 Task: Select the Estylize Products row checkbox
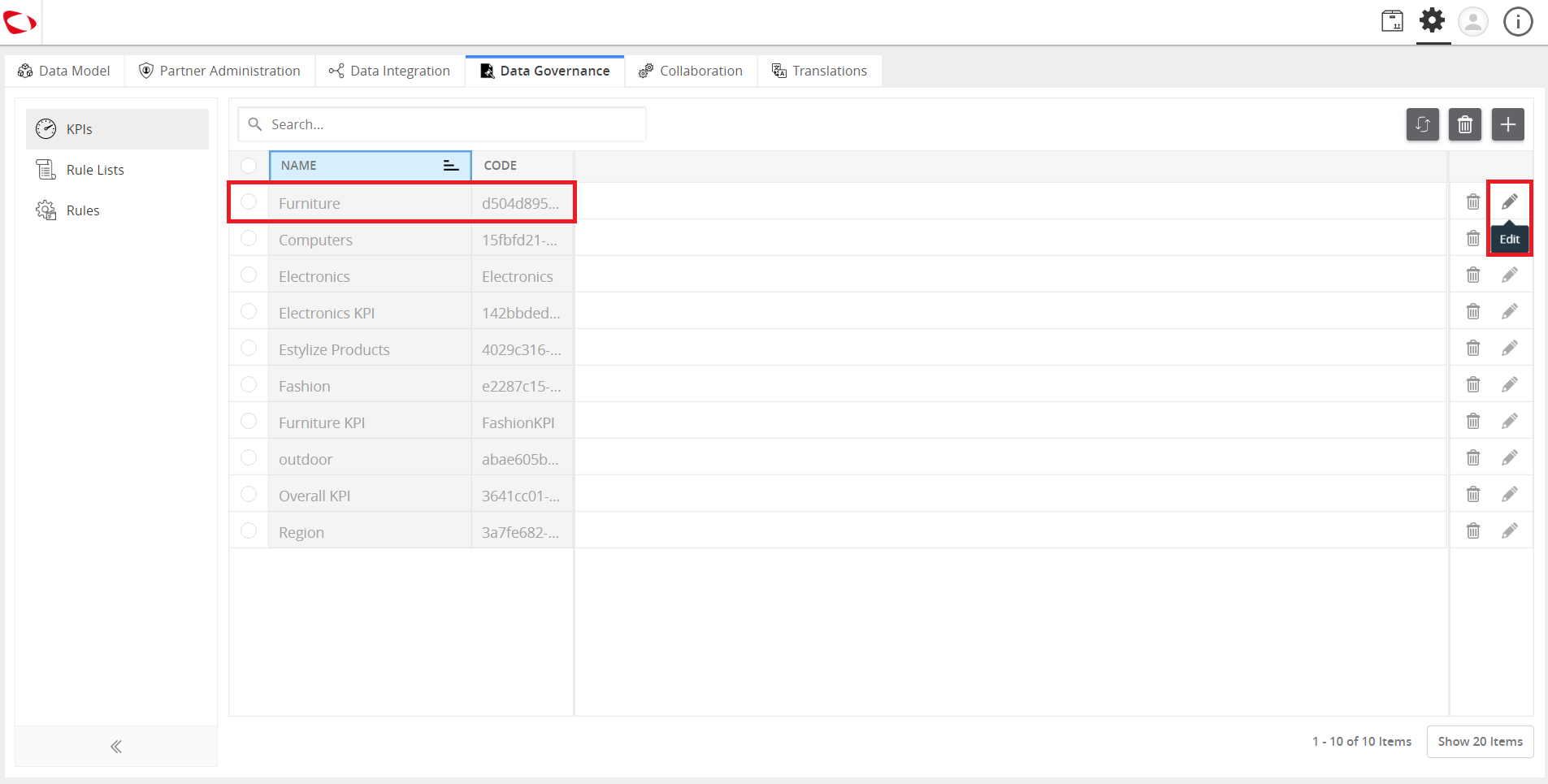click(249, 348)
